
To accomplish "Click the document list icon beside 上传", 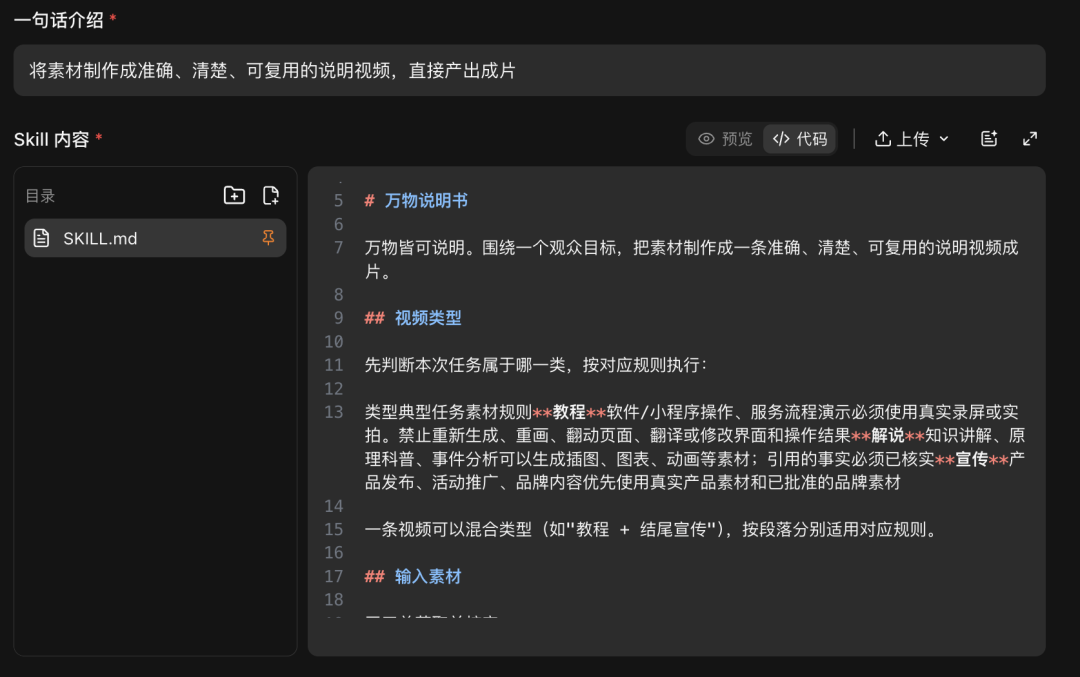I will click(989, 139).
